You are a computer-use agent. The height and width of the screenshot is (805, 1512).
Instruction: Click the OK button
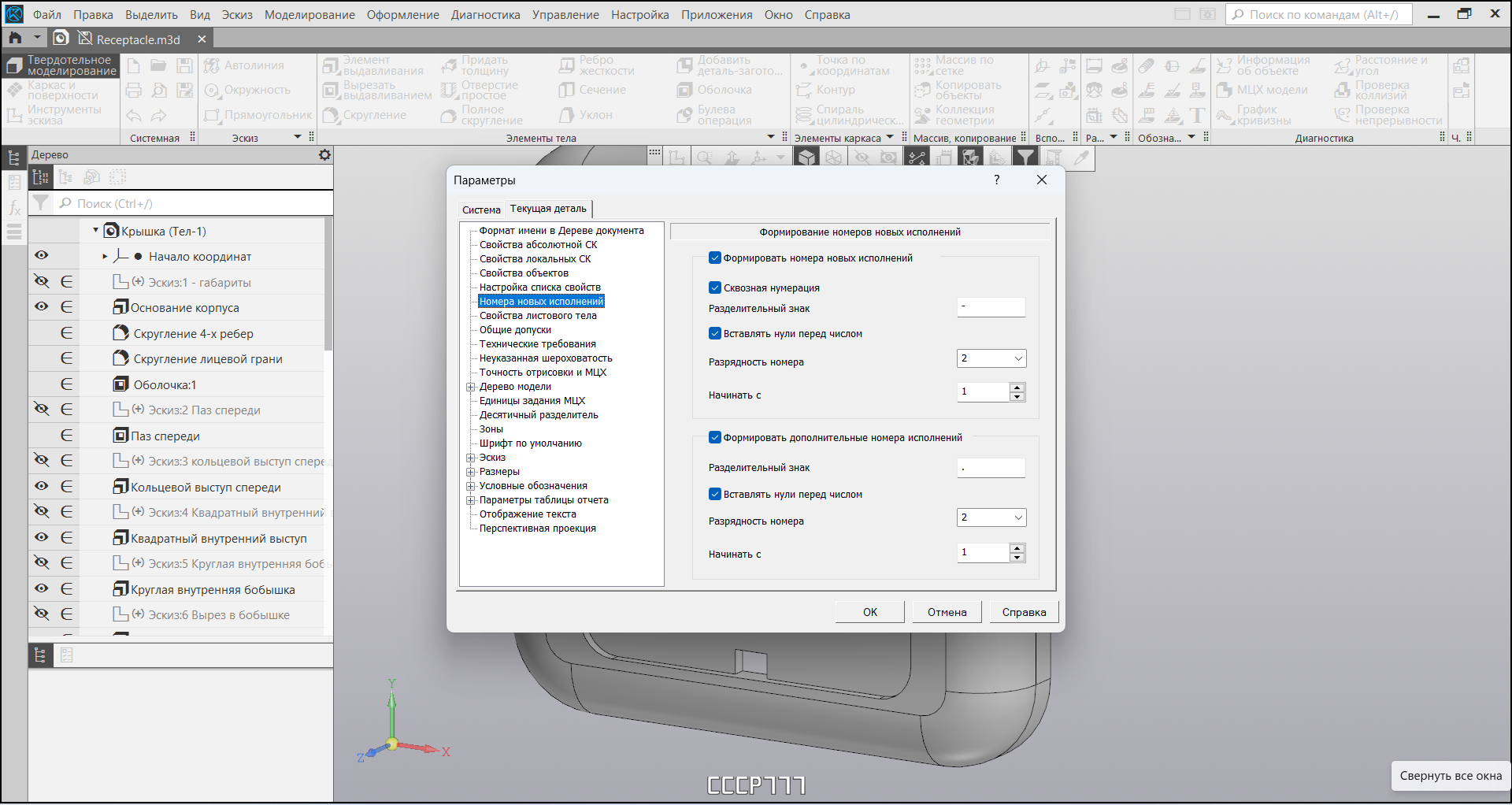[870, 612]
